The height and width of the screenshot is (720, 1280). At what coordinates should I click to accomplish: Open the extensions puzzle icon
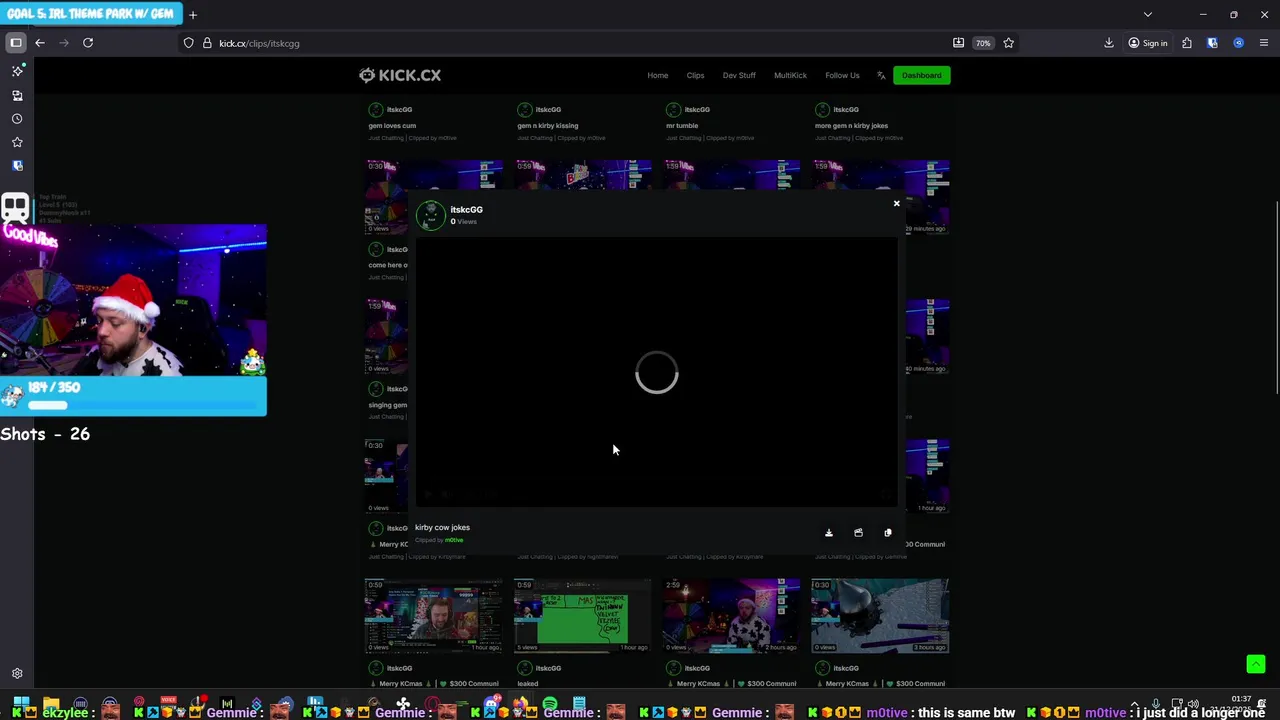point(1187,43)
